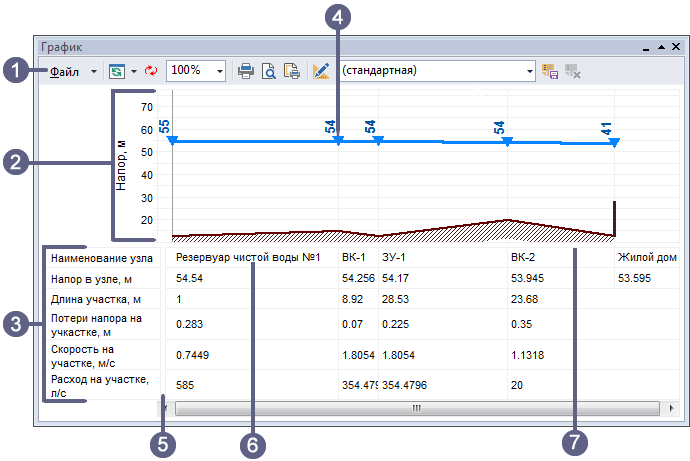Select the Напор в узле row header
This screenshot has width=690, height=461.
[x=92, y=278]
